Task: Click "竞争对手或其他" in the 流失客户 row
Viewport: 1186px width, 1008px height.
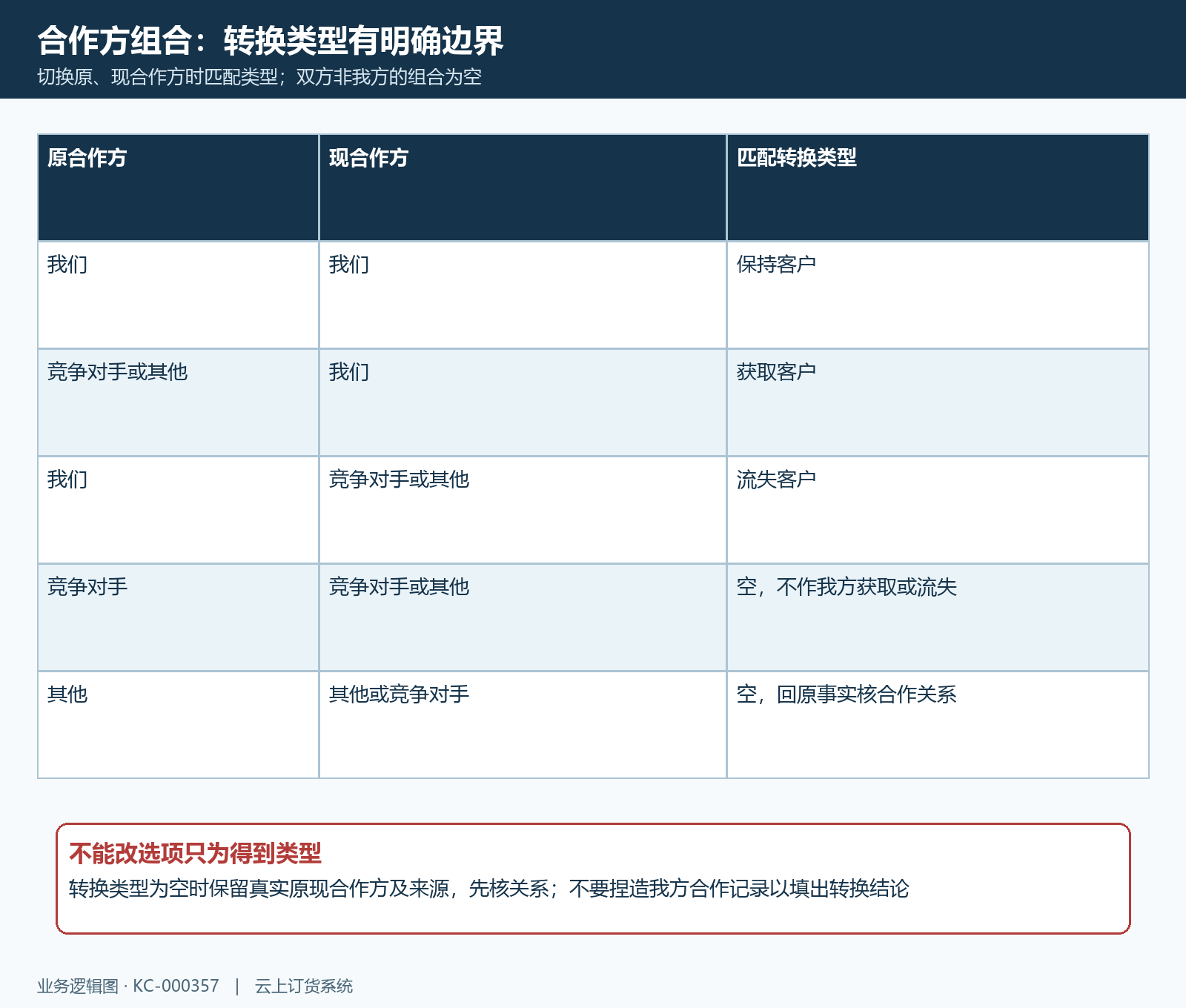Action: coord(523,510)
